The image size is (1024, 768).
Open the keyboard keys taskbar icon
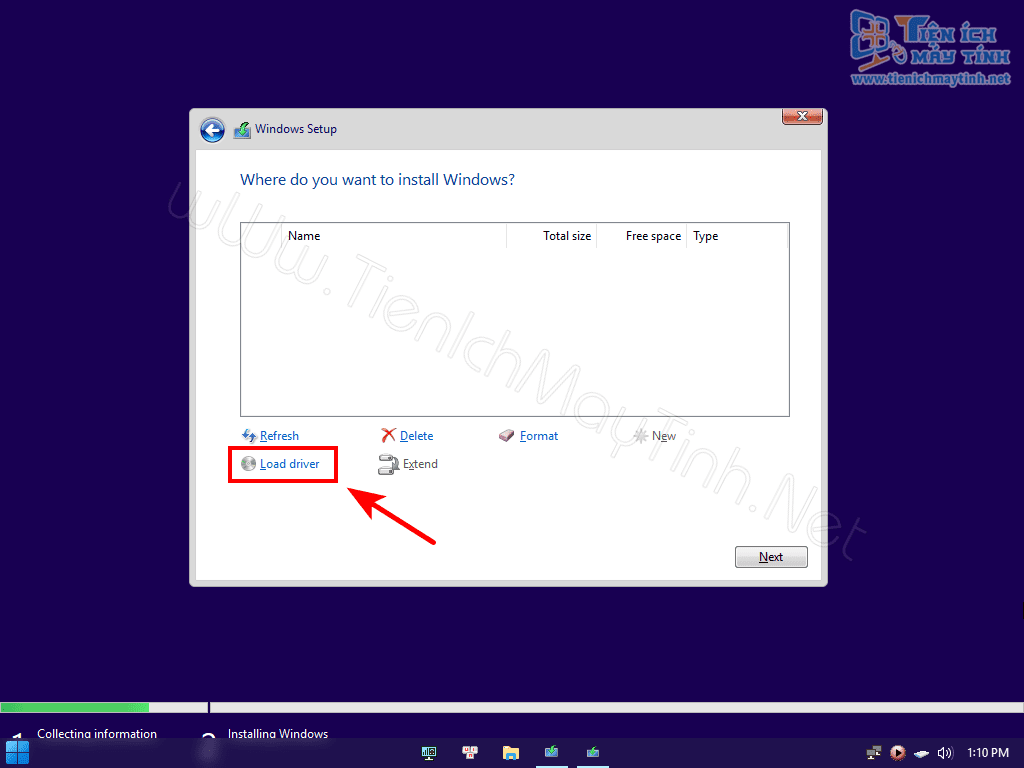pyautogui.click(x=470, y=752)
